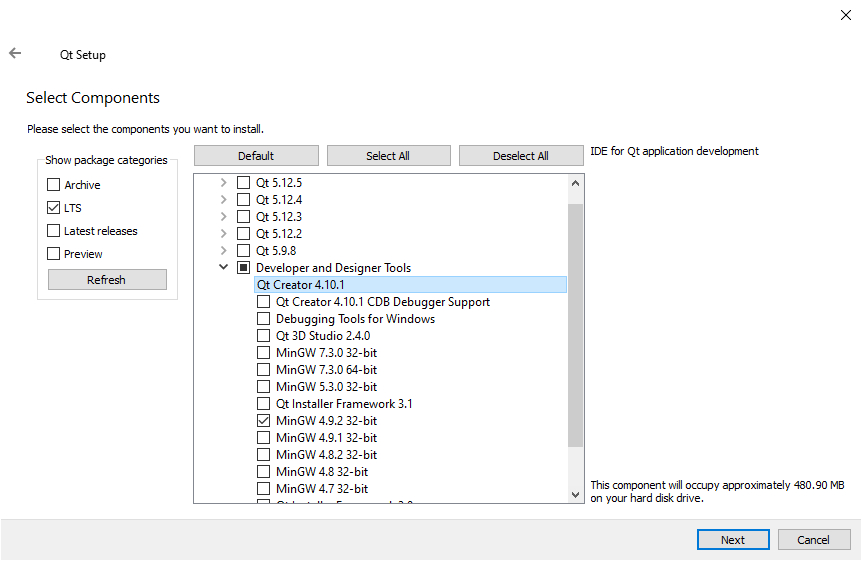Select the MinGW 7.3.0 64-bit label
The image size is (862, 561).
pos(327,370)
